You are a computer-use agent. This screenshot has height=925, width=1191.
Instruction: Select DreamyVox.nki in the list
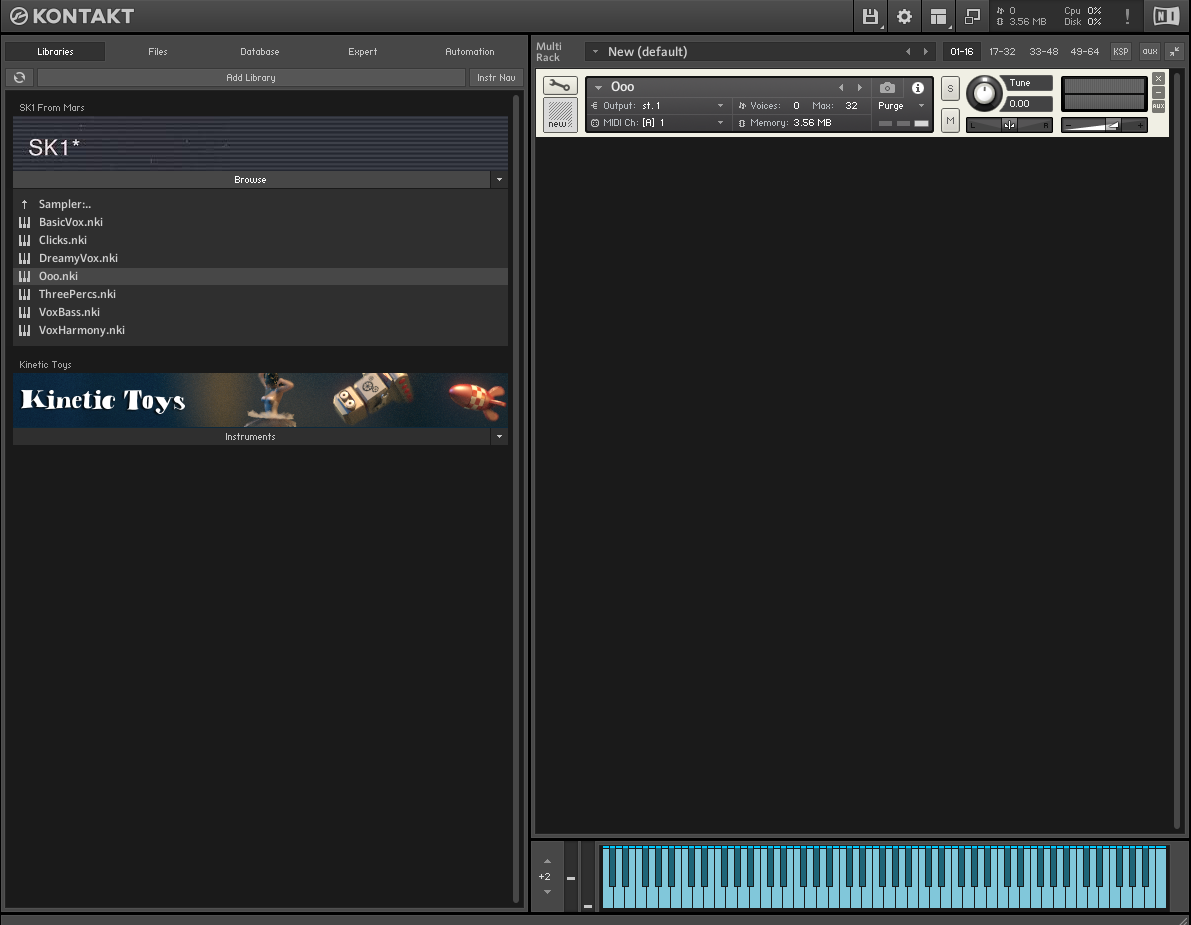(261, 258)
